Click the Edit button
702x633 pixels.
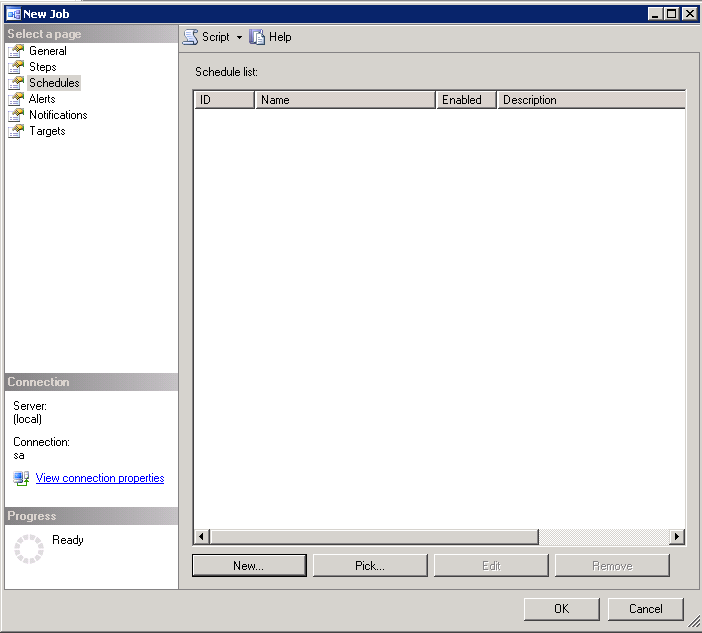pyautogui.click(x=491, y=566)
